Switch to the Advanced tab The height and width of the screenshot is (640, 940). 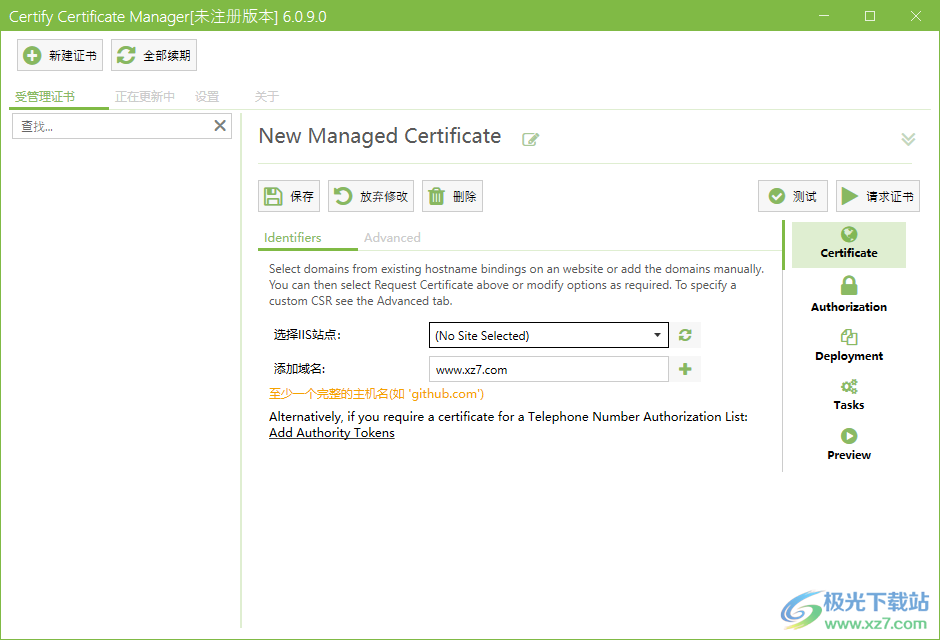tap(392, 237)
